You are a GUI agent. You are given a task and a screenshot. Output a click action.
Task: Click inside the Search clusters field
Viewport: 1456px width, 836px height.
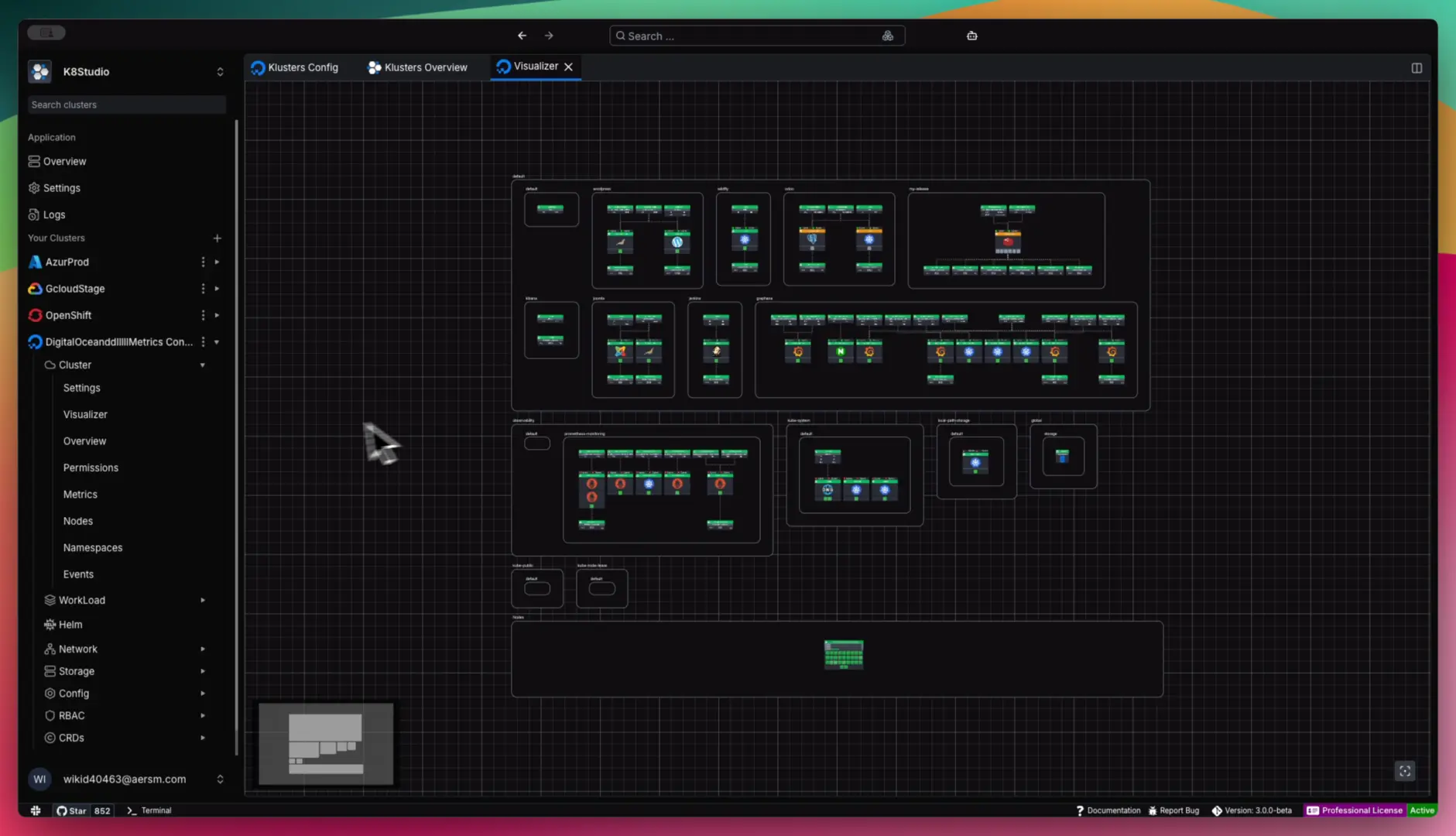tap(126, 104)
